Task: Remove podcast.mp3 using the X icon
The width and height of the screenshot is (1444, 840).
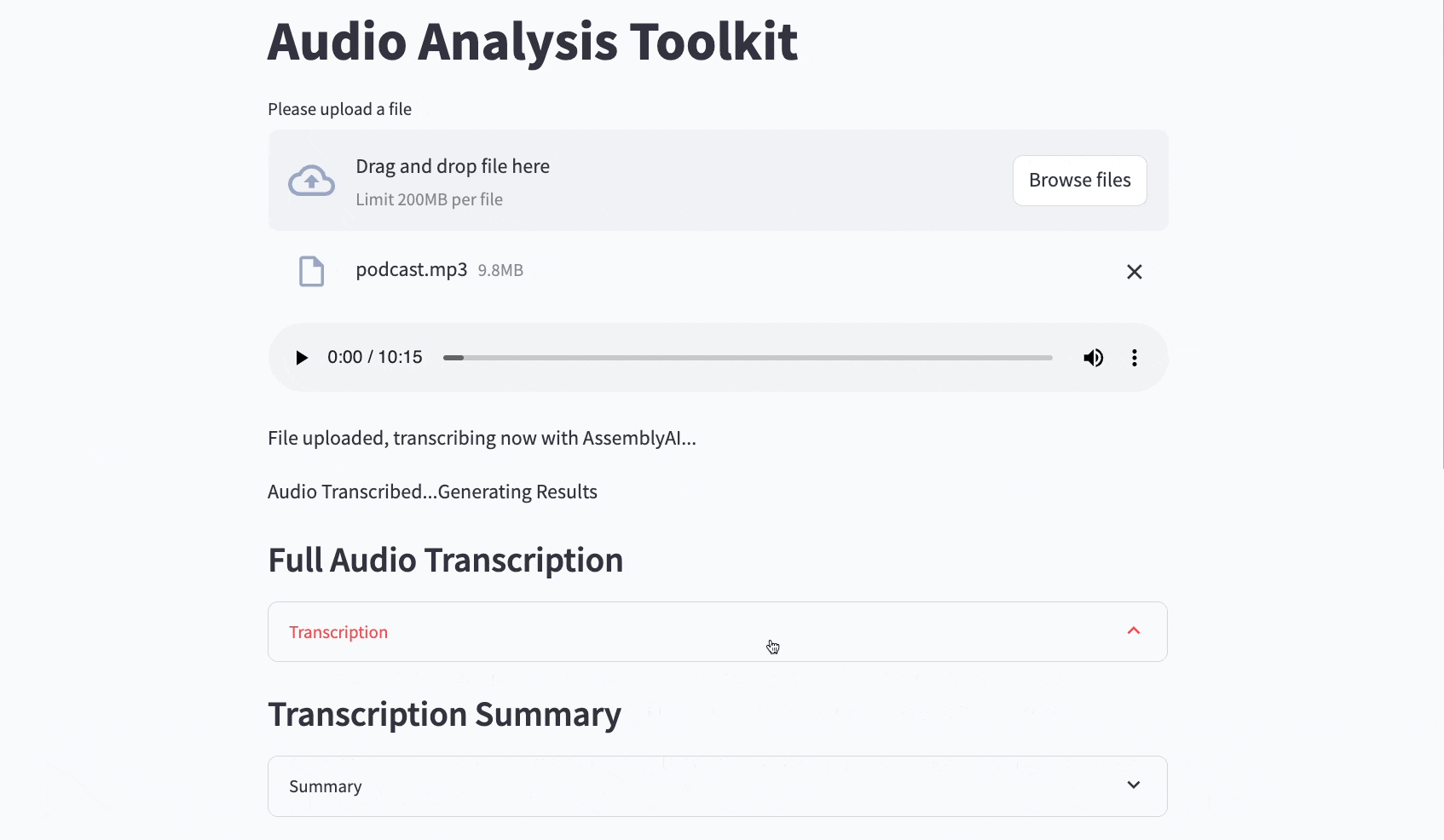Action: click(1134, 271)
